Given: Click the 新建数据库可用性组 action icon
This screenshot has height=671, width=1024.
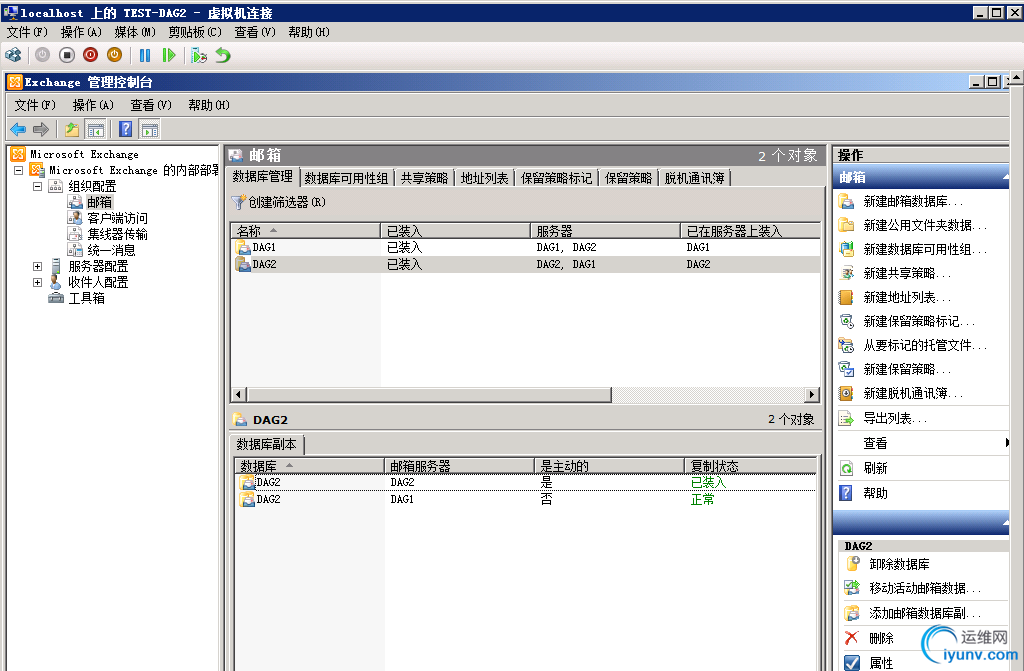Looking at the screenshot, I should [x=846, y=249].
